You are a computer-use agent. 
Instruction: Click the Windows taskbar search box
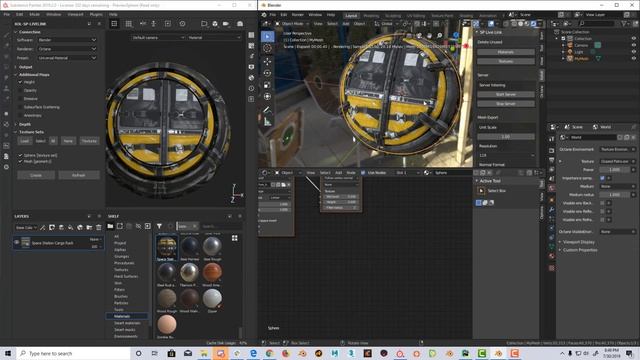pyautogui.click(x=73, y=353)
